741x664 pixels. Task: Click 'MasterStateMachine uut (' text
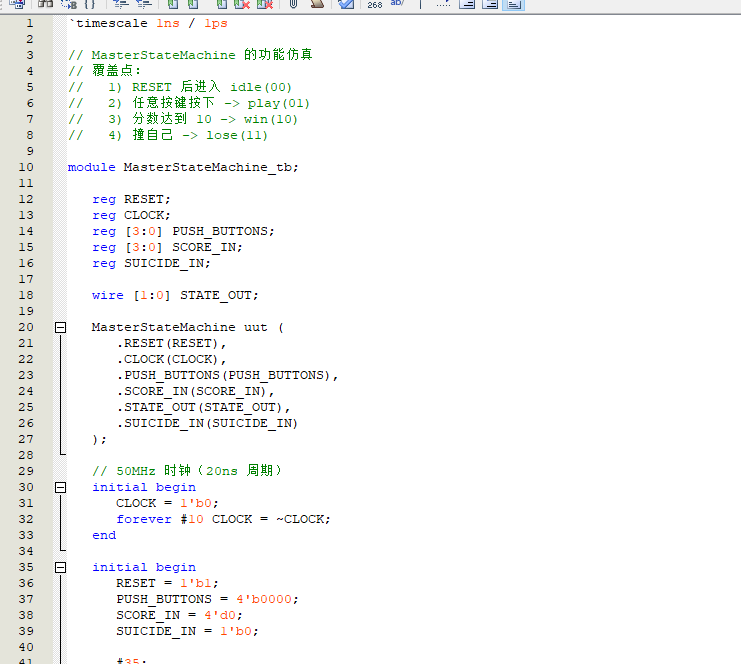188,328
